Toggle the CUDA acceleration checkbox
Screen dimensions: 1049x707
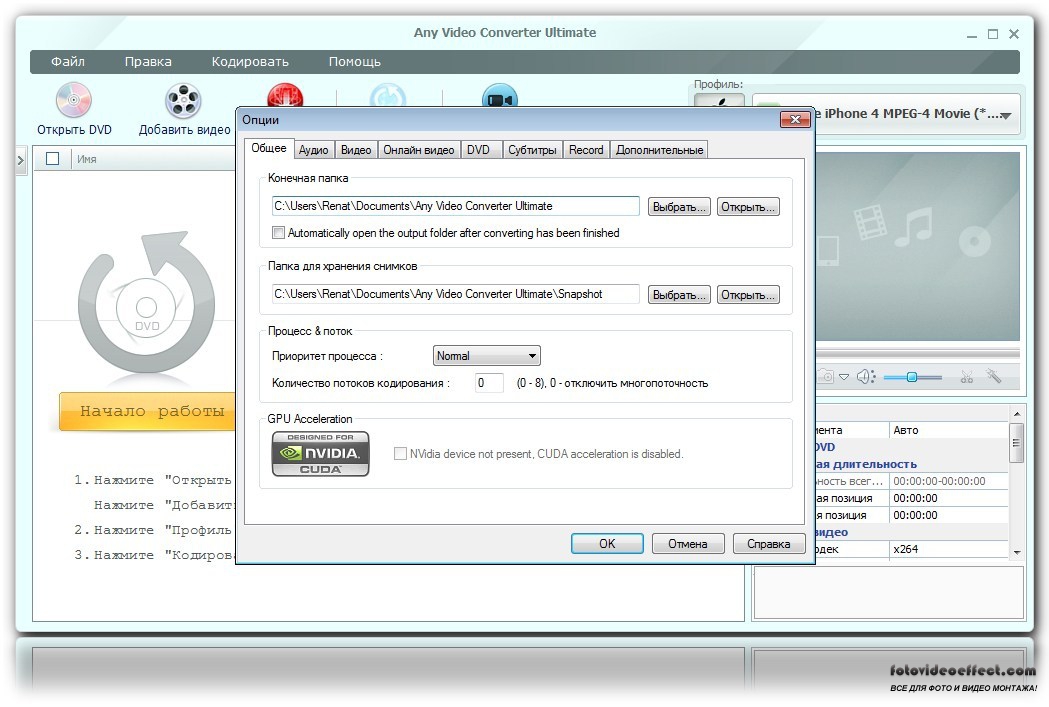400,453
